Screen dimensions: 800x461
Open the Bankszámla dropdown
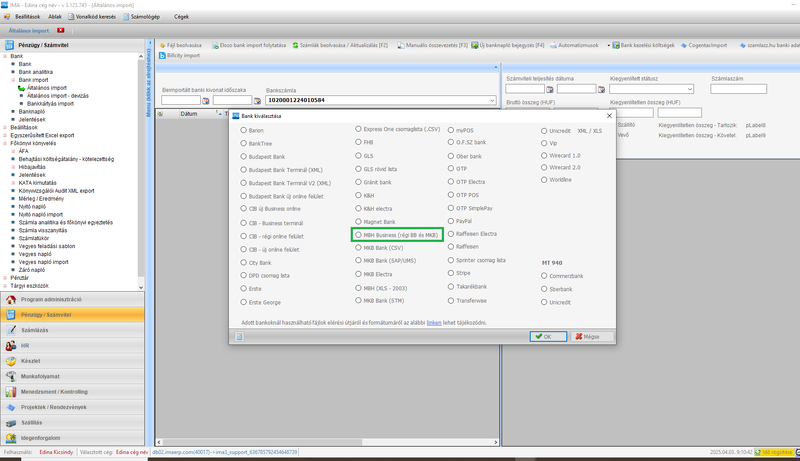(x=492, y=100)
